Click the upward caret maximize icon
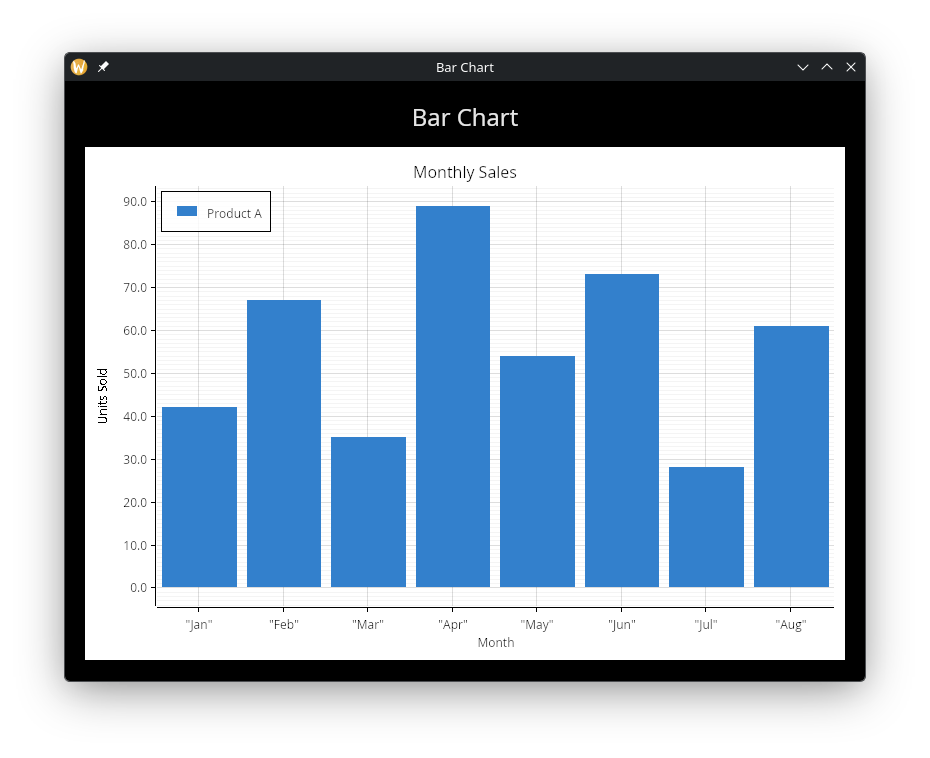Image resolution: width=930 pixels, height=758 pixels. 827,67
